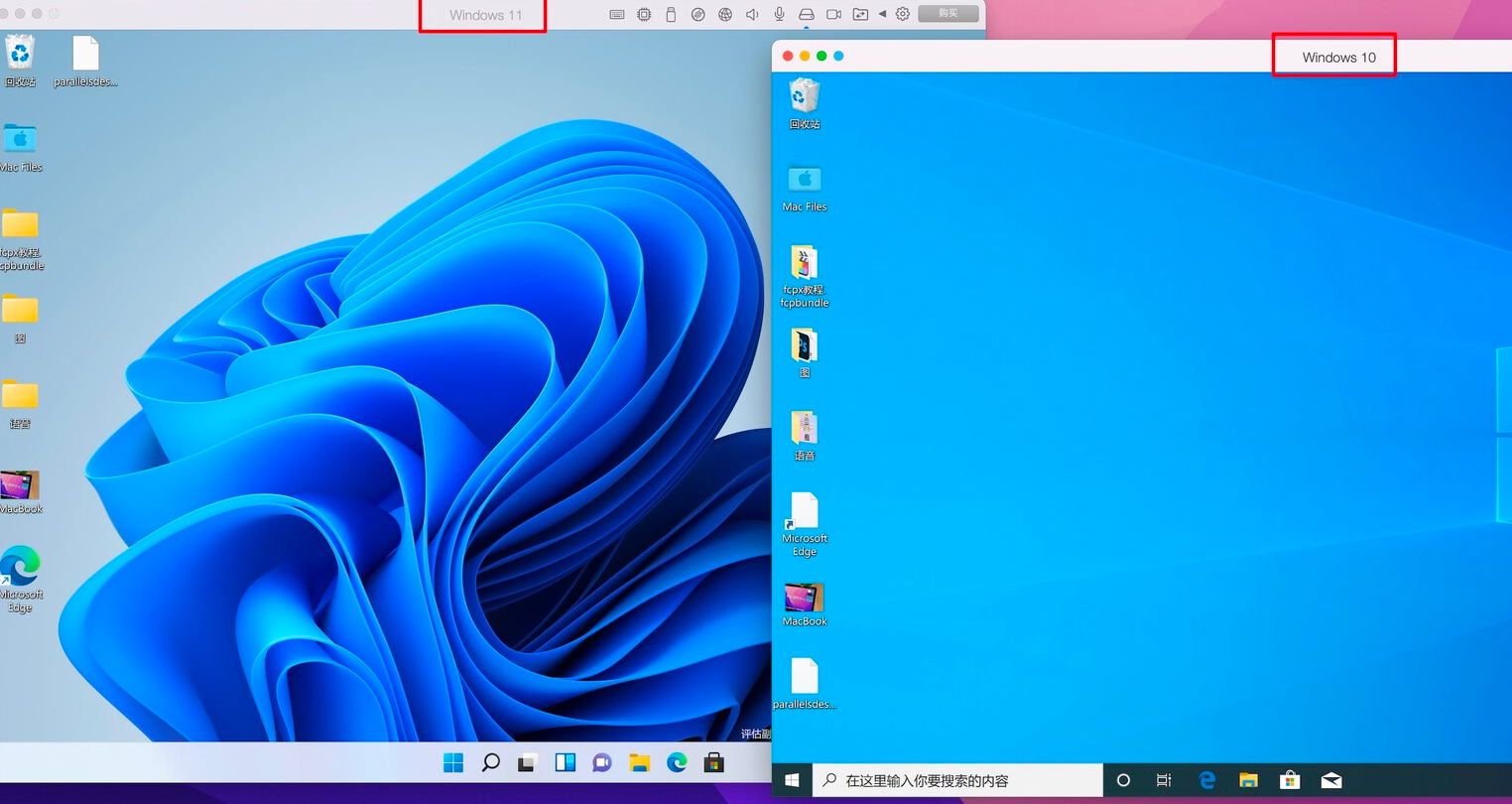Click the sound speaker icon in Parallels toolbar
The height and width of the screenshot is (804, 1512).
[x=752, y=14]
